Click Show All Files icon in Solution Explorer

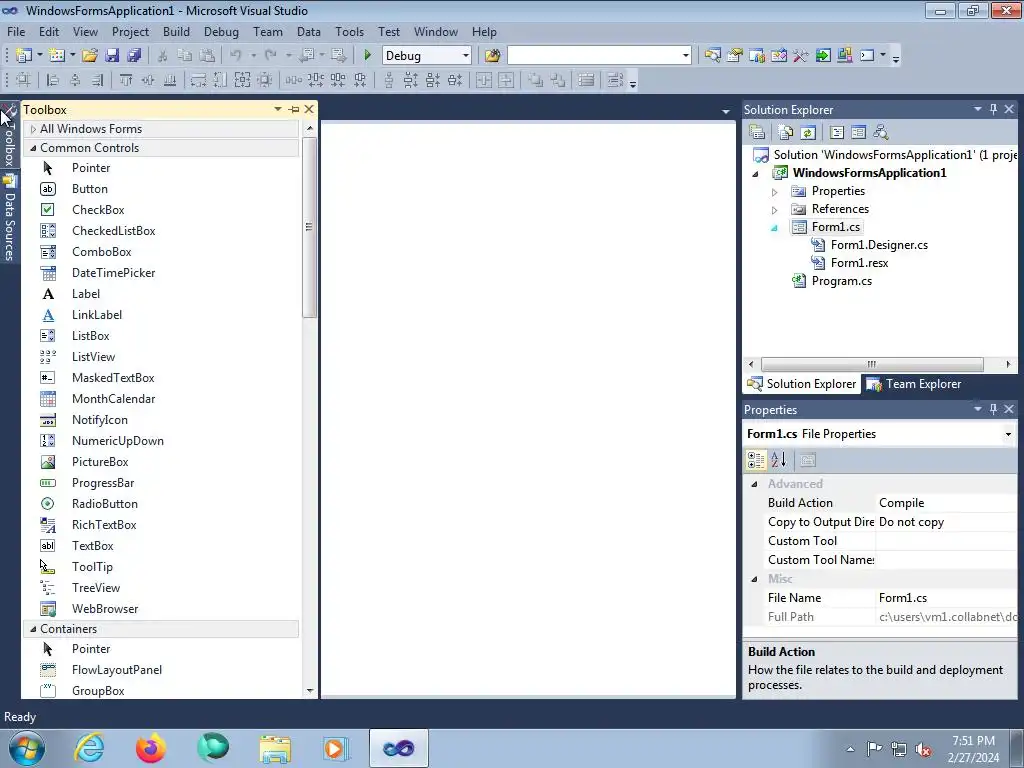coord(786,133)
